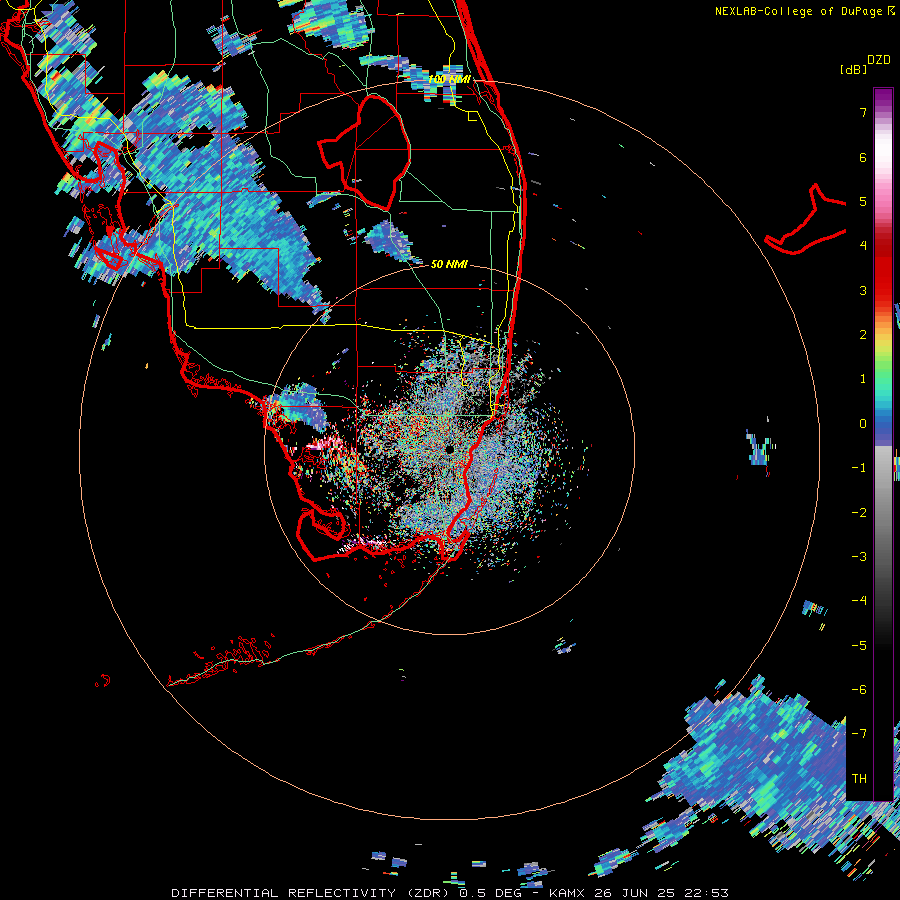Screen dimensions: 900x900
Task: Click the -1 value on color scale
Action: click(x=859, y=468)
